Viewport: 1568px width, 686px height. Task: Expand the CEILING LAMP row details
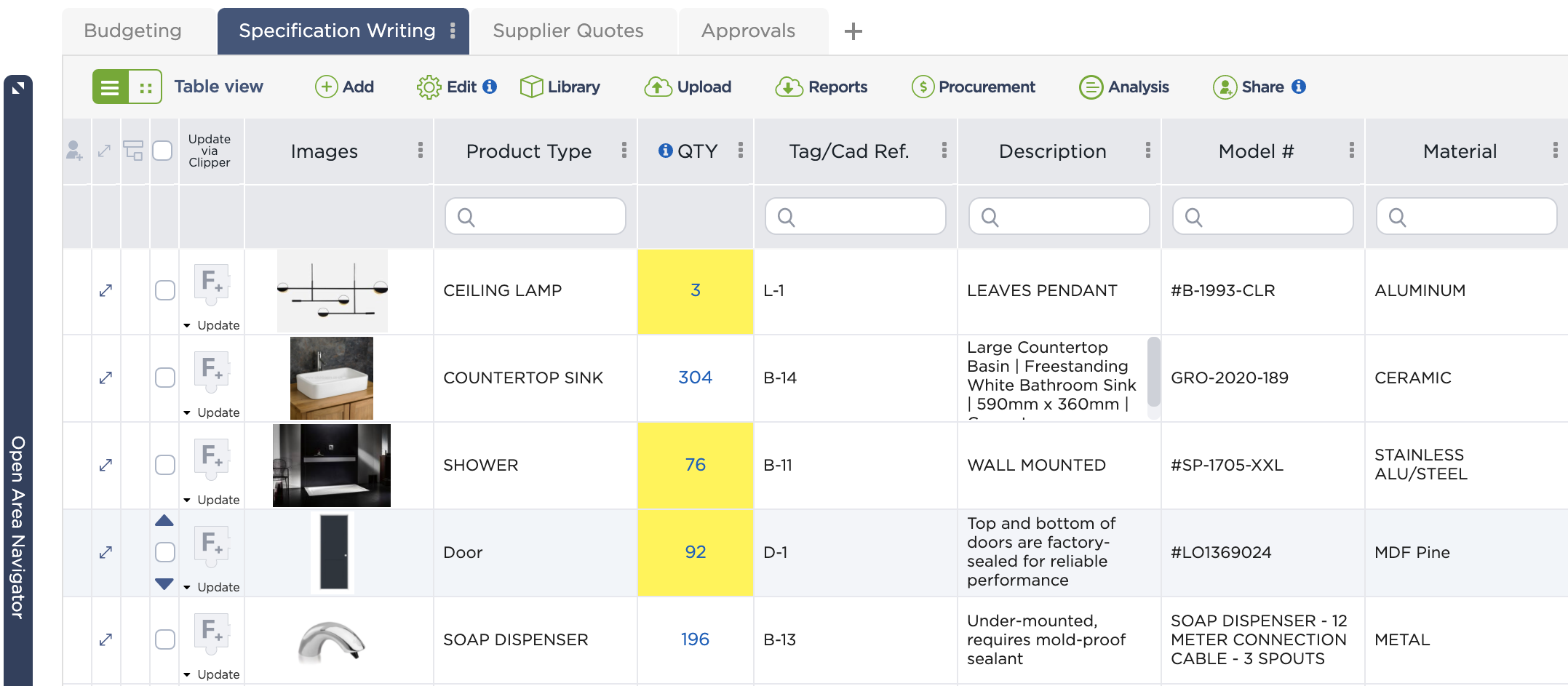[106, 290]
